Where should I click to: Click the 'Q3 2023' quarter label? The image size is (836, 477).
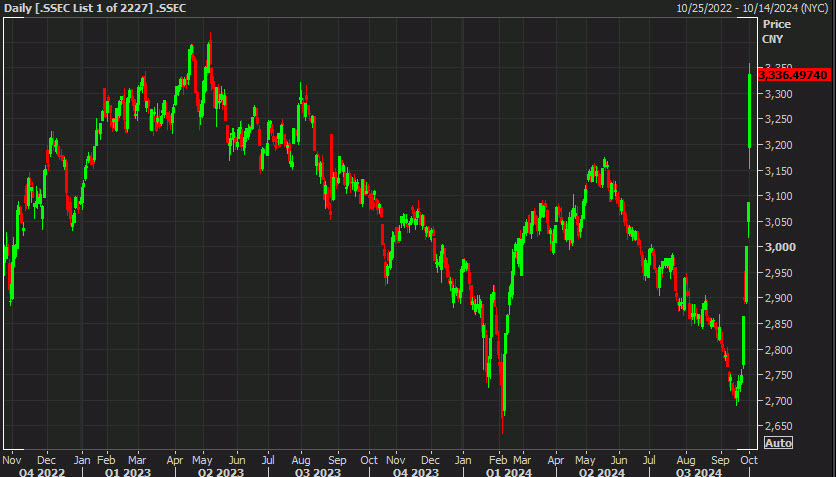[318, 472]
